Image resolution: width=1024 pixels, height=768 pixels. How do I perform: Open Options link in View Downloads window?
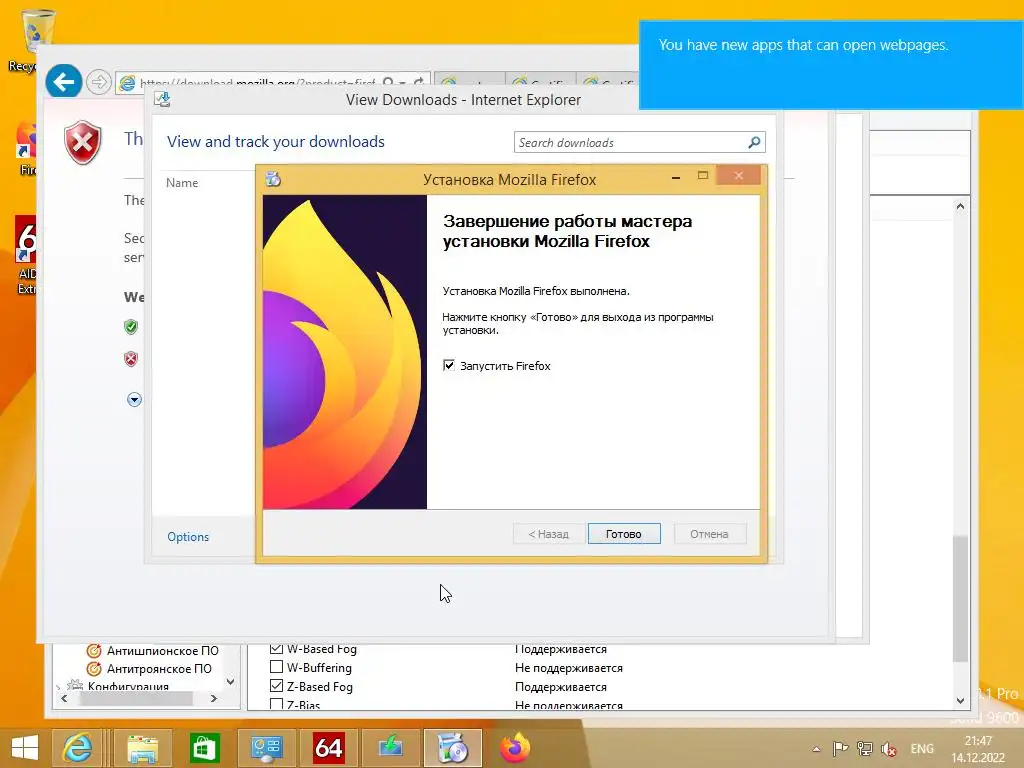[x=188, y=537]
